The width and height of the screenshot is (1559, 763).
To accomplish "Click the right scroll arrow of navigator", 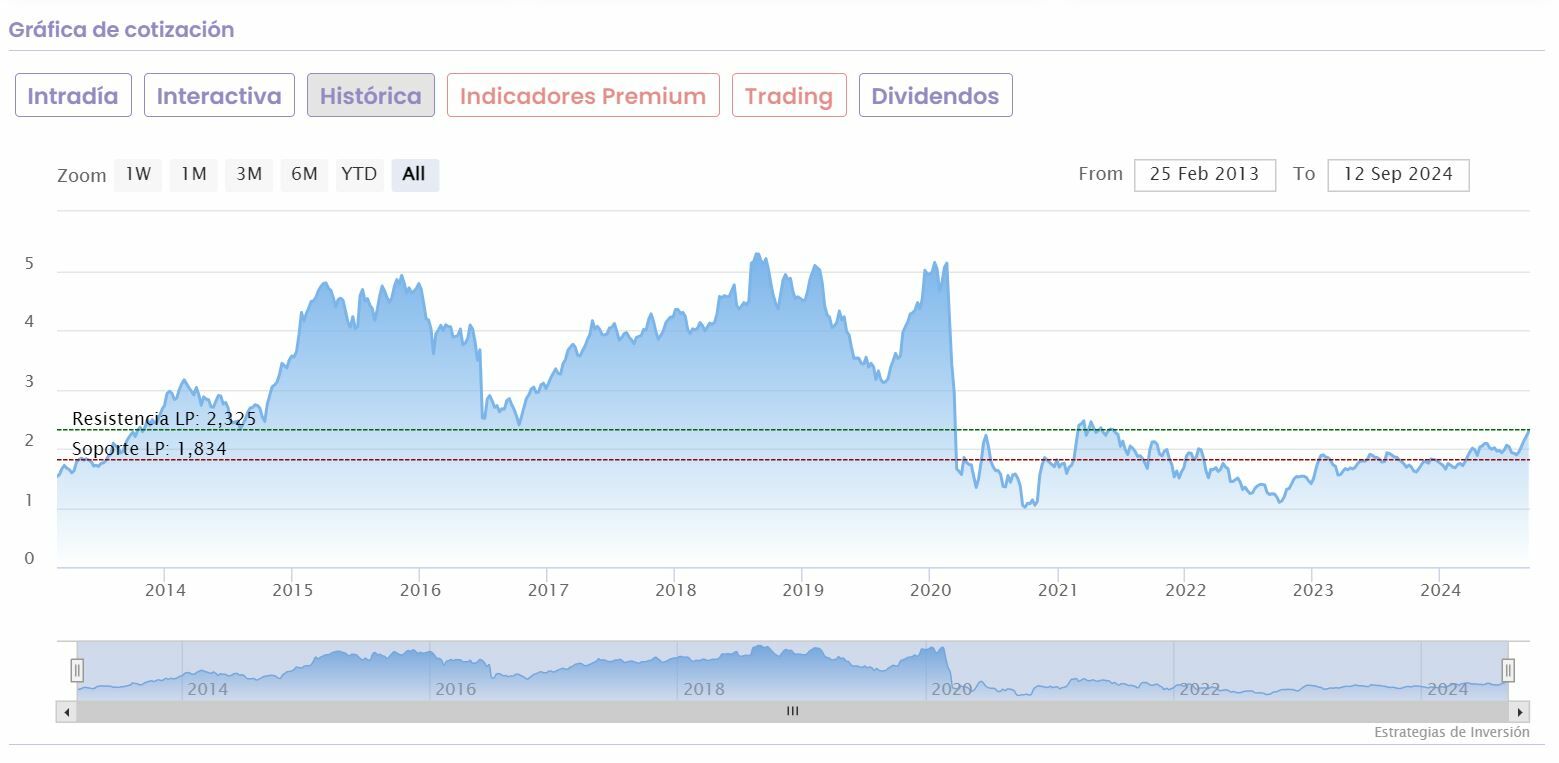I will point(1520,712).
